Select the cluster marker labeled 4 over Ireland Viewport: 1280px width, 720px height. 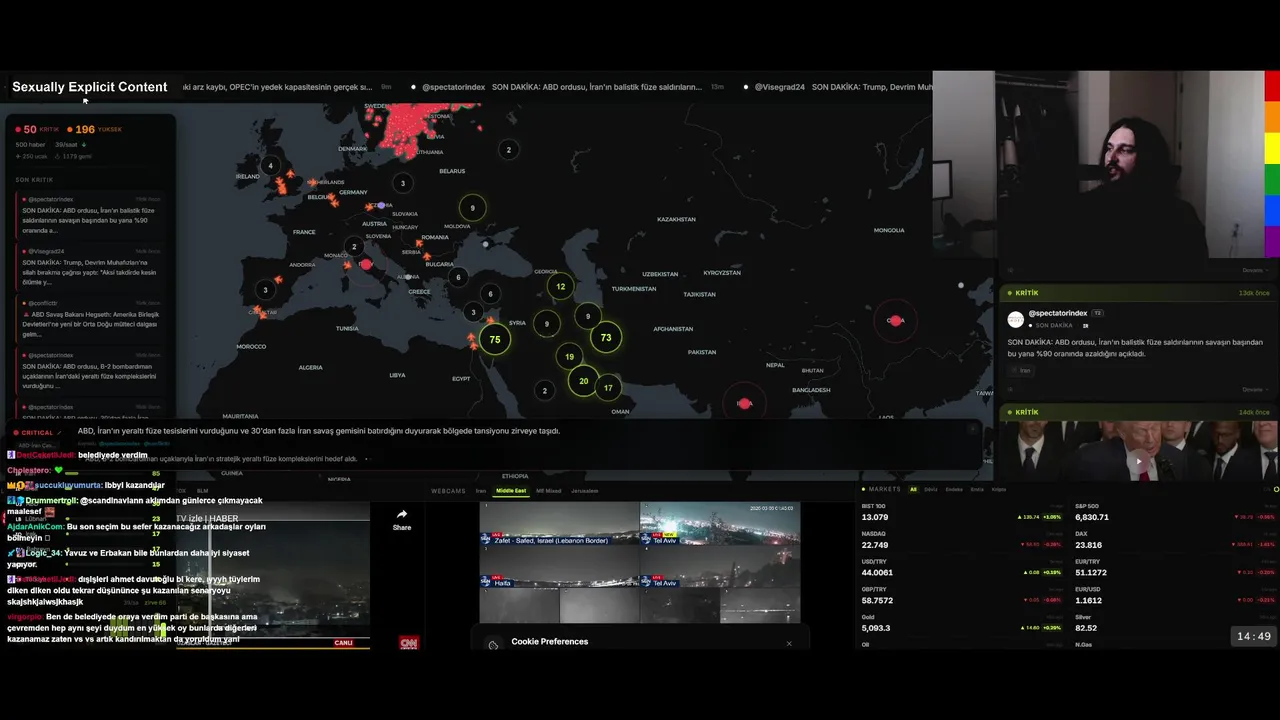[x=270, y=165]
